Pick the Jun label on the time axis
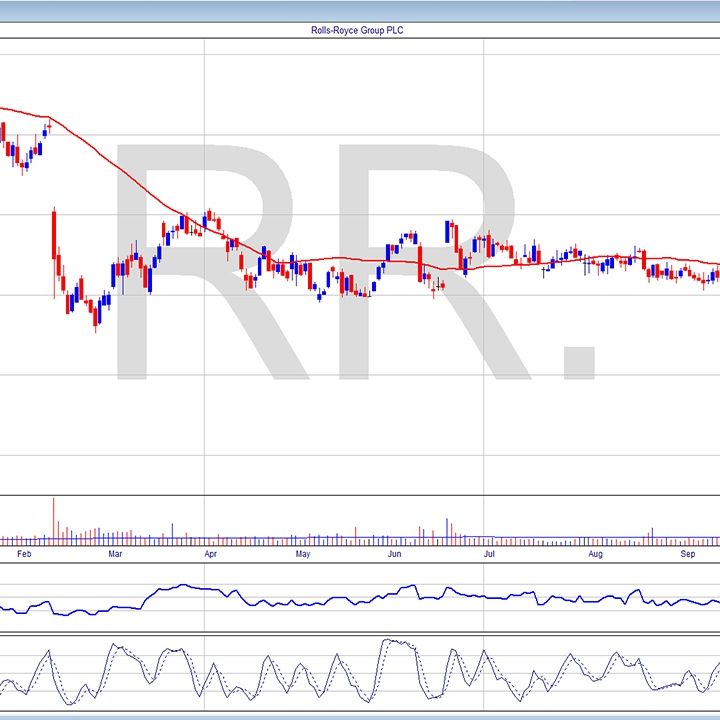The height and width of the screenshot is (720, 720). tap(395, 553)
